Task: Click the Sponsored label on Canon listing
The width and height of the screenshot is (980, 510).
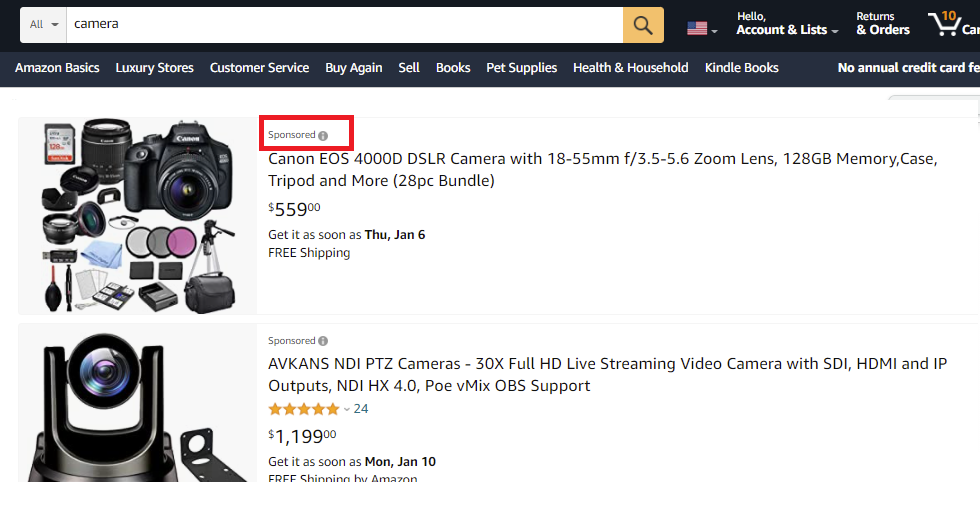Action: click(x=292, y=135)
